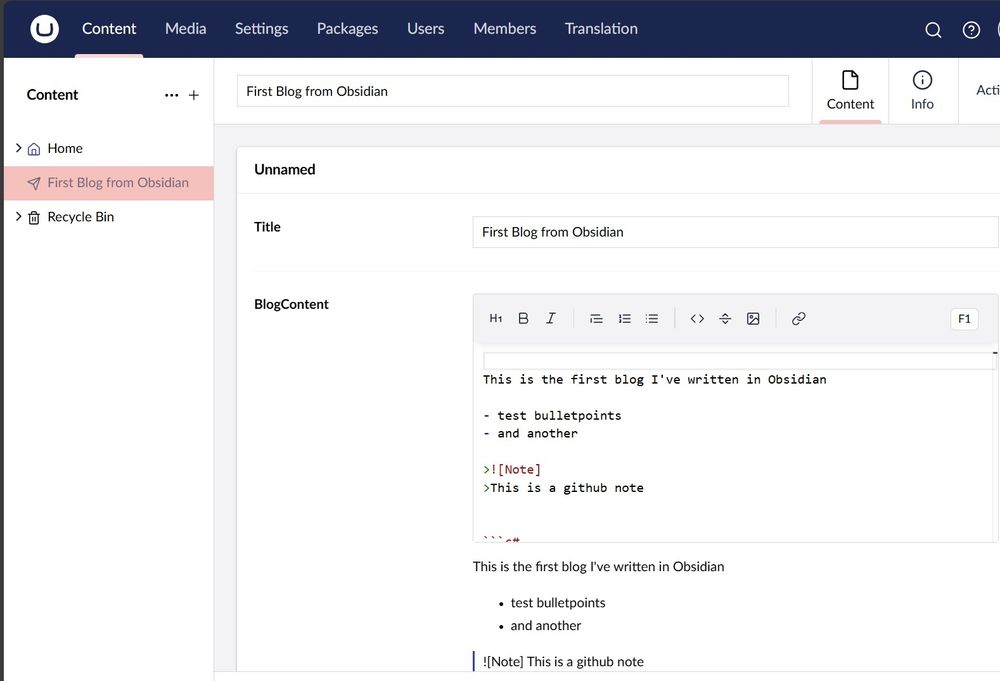This screenshot has height=681, width=1000.
Task: Click the document name input field
Action: click(513, 91)
